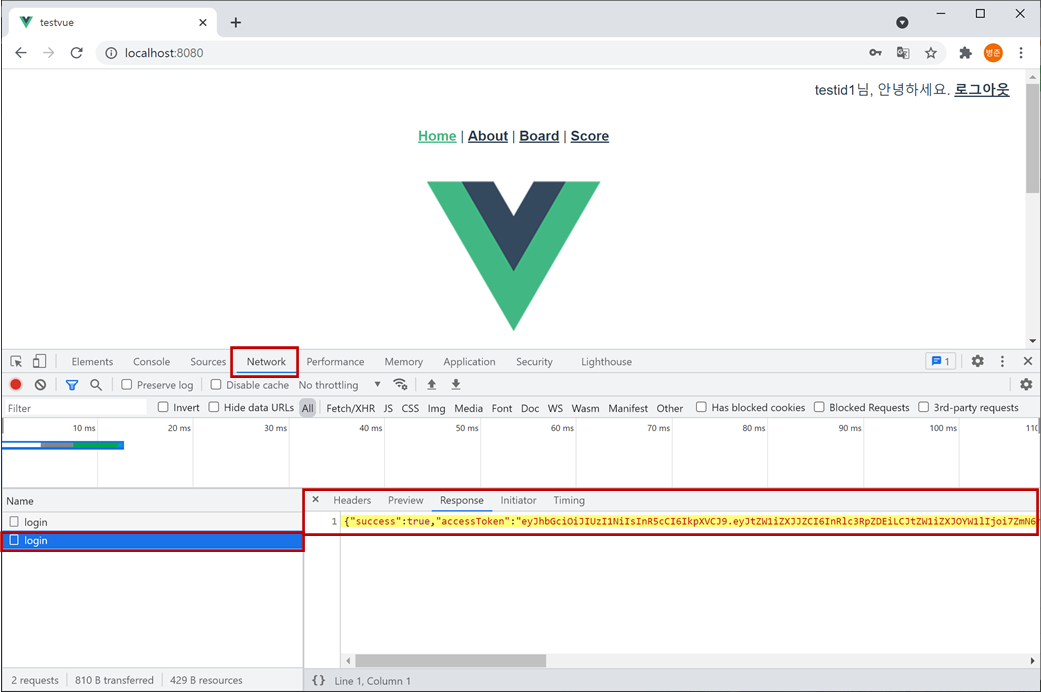This screenshot has height=692, width=1041.
Task: Show the request Preview tab
Action: tap(406, 500)
